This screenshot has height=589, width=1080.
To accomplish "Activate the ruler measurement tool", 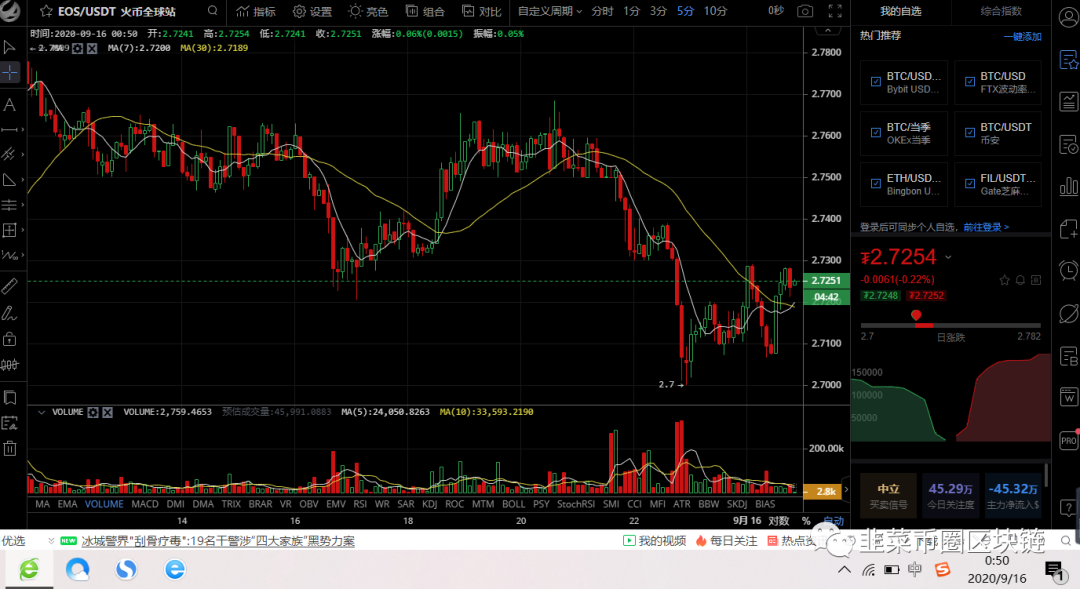I will pos(10,285).
